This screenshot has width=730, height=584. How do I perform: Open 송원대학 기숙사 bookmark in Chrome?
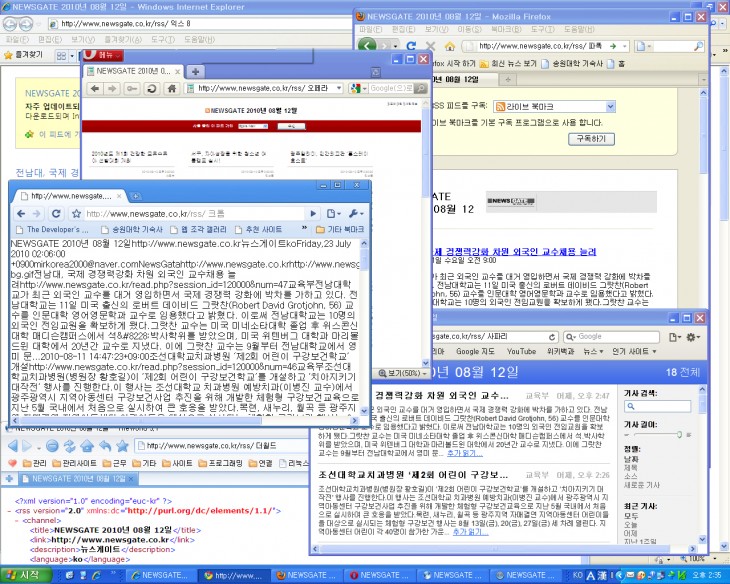pos(132,229)
